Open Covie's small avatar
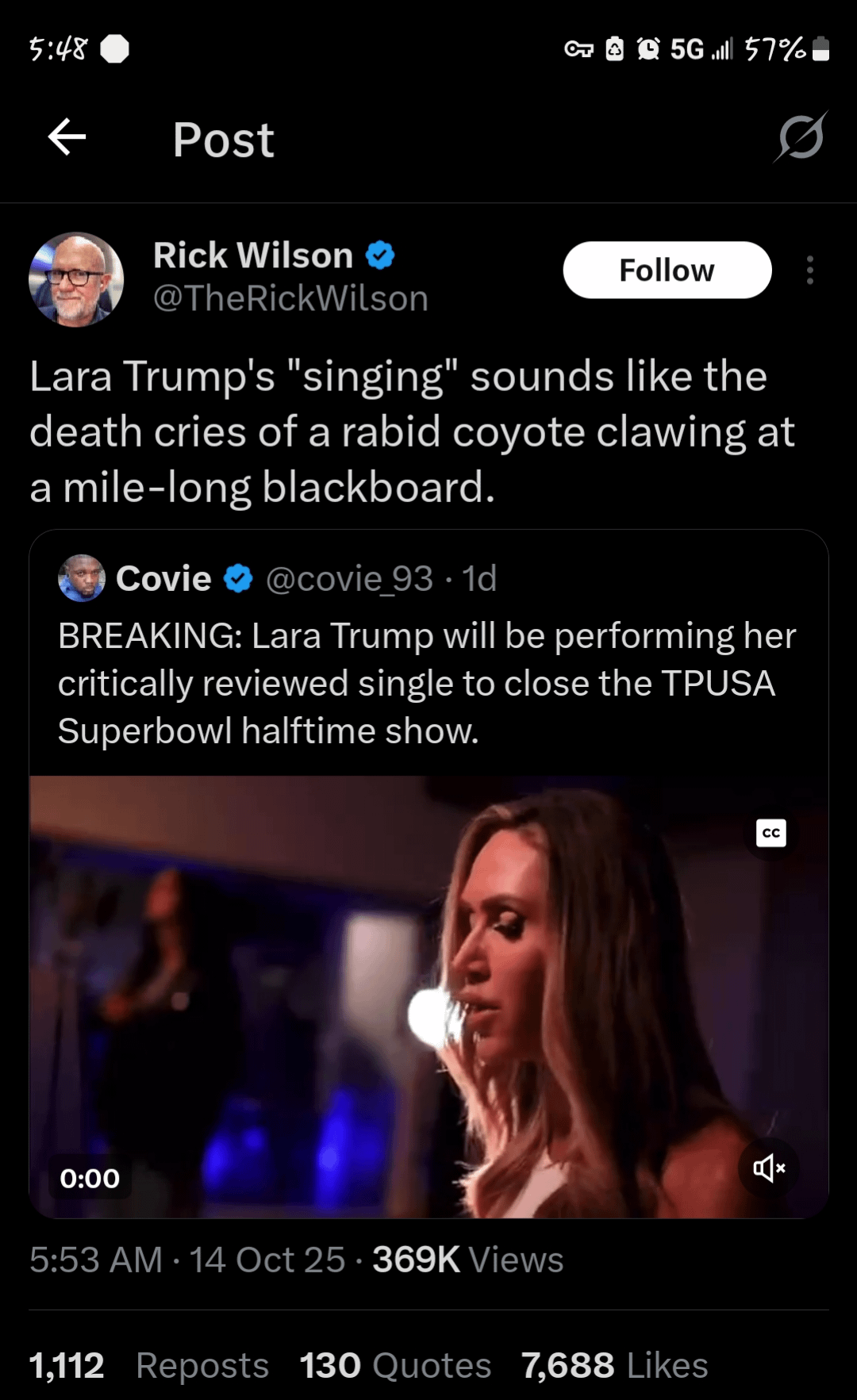 (82, 578)
